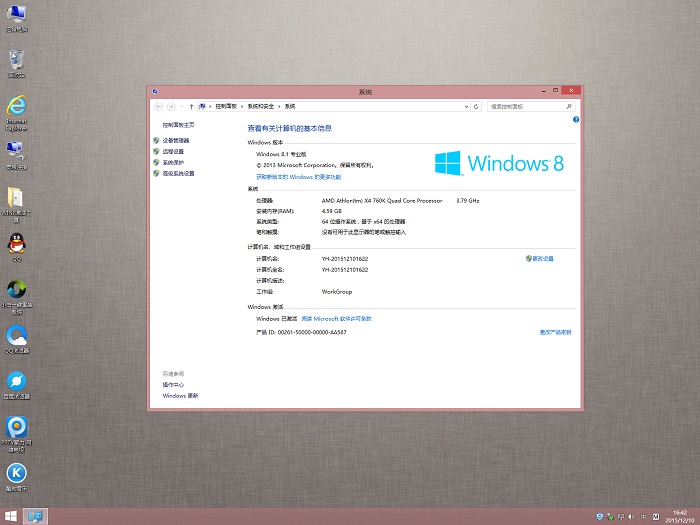Viewport: 700px width, 525px height.
Task: Open the WIN8 activation tool folder
Action: [x=17, y=204]
